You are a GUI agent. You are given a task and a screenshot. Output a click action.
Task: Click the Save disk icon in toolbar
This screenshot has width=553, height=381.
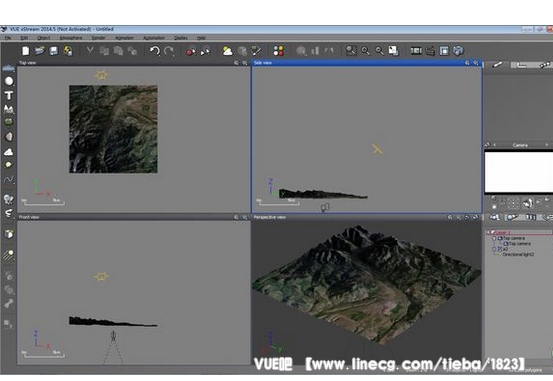point(54,51)
